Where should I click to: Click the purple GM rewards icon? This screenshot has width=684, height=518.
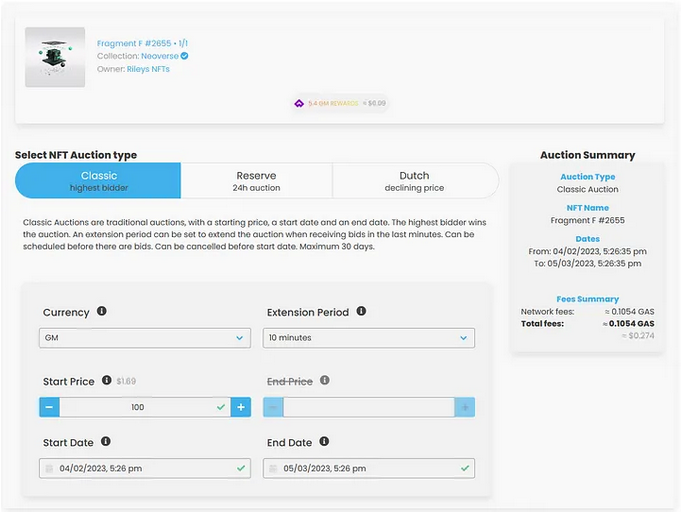tap(299, 103)
